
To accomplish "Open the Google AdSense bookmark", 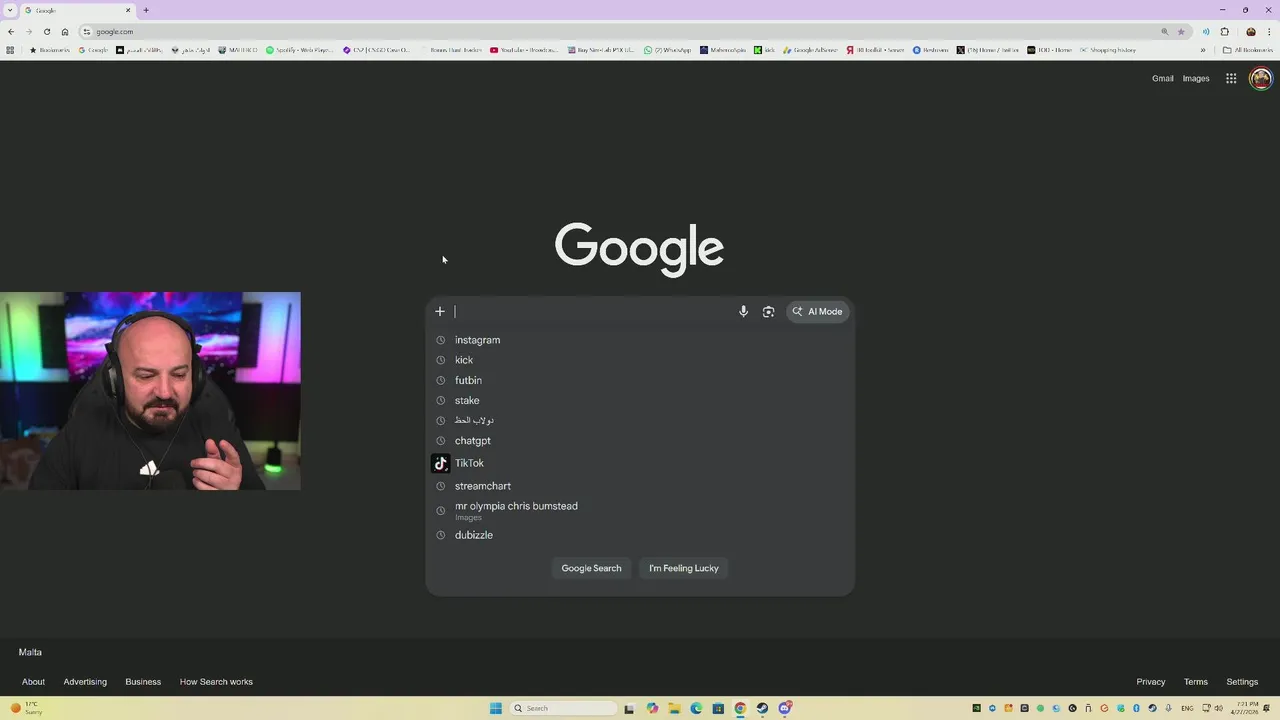I will click(x=810, y=49).
